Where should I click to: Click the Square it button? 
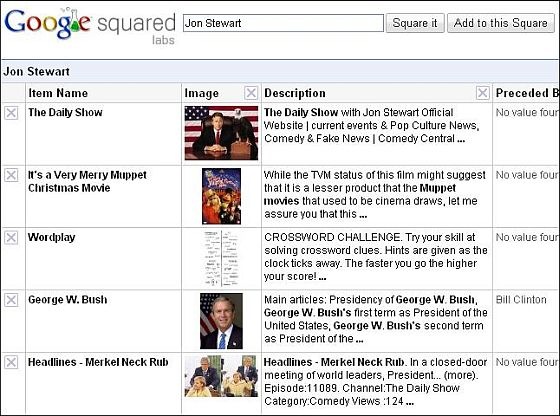click(x=415, y=23)
